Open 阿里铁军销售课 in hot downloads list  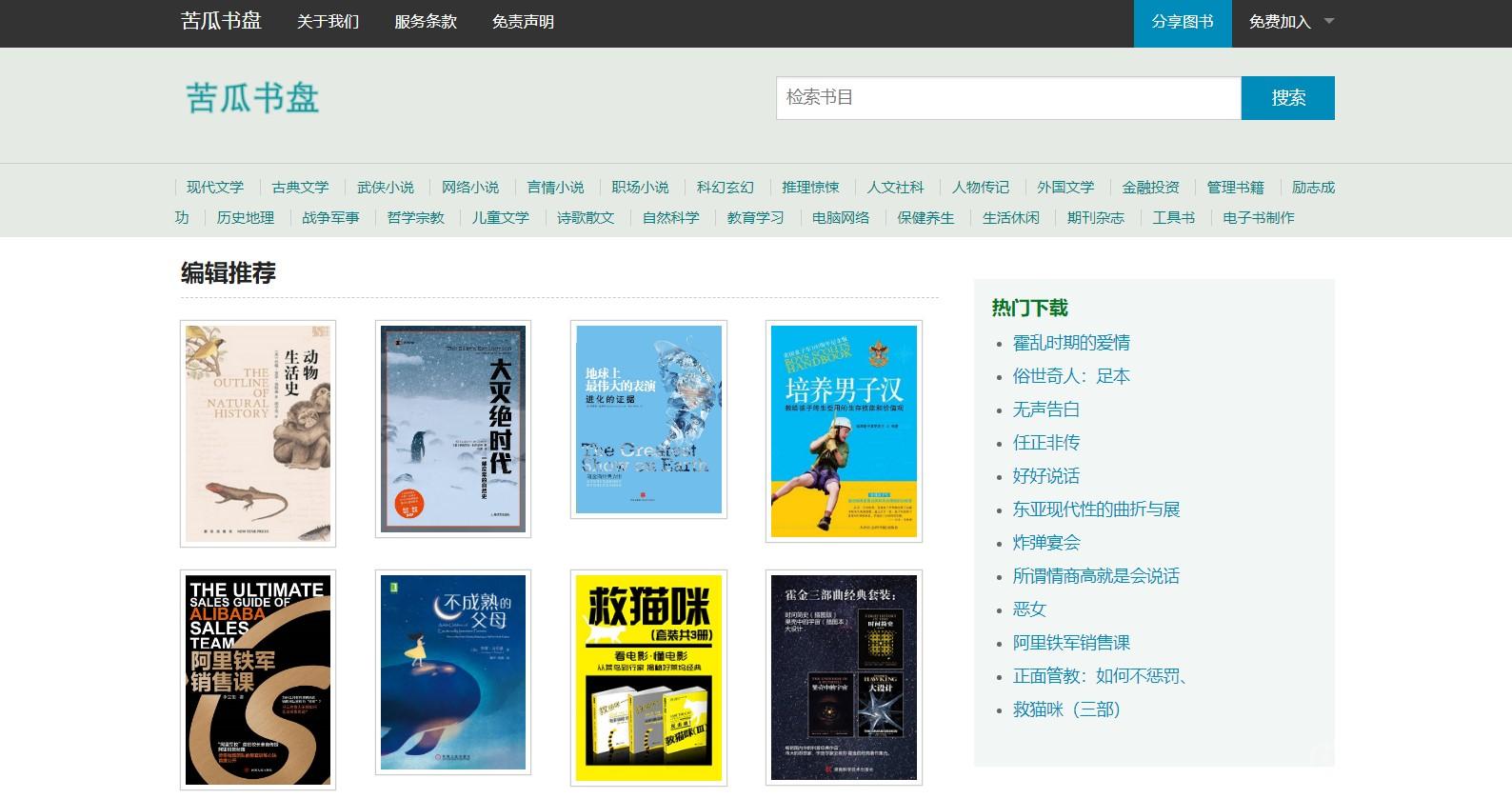[1071, 643]
